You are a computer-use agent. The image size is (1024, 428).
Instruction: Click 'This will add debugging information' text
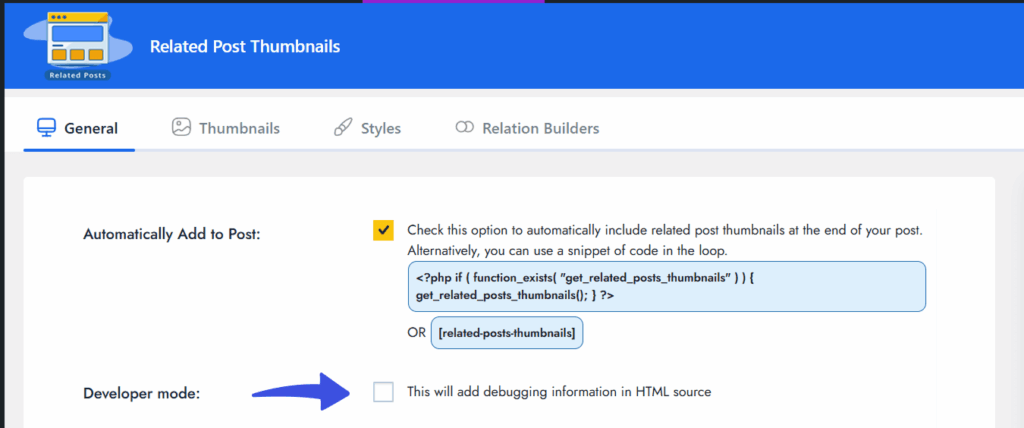559,392
